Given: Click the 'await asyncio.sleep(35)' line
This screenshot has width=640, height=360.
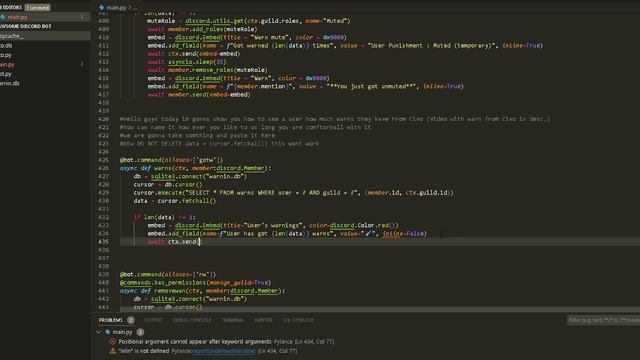Looking at the screenshot, I should (187, 62).
